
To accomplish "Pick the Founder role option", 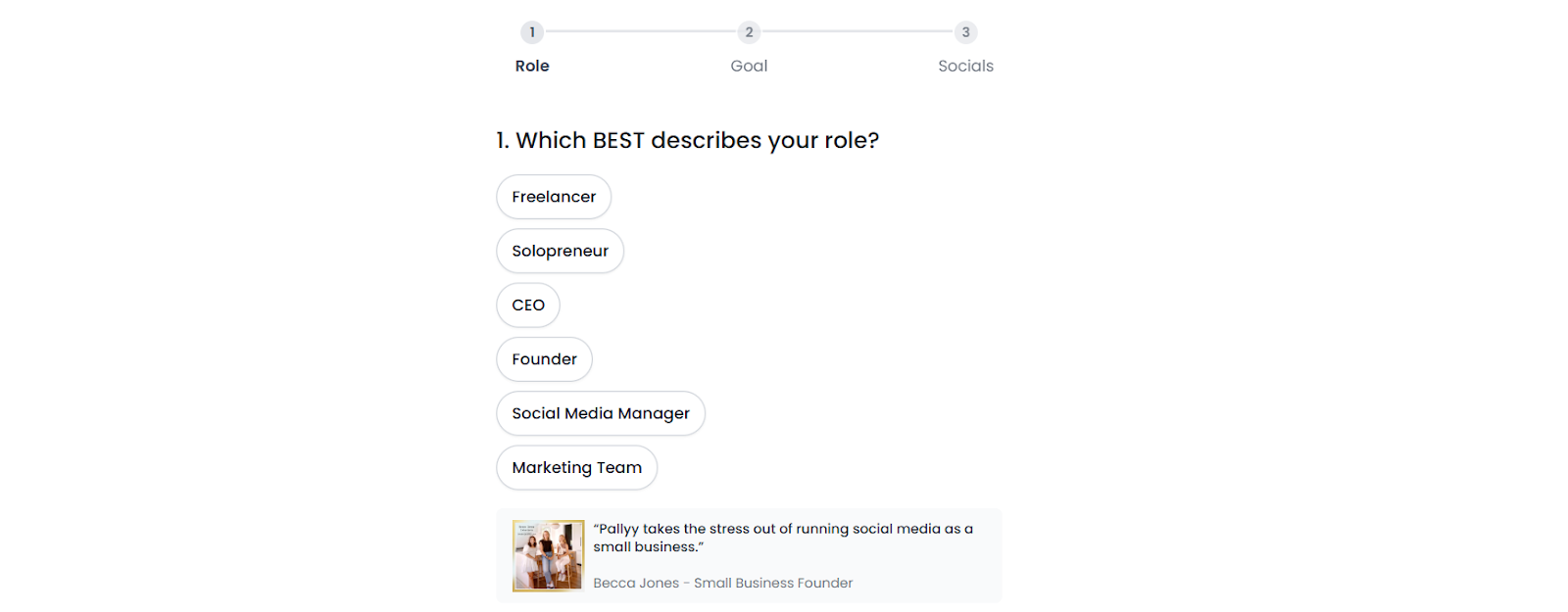I will [x=544, y=359].
